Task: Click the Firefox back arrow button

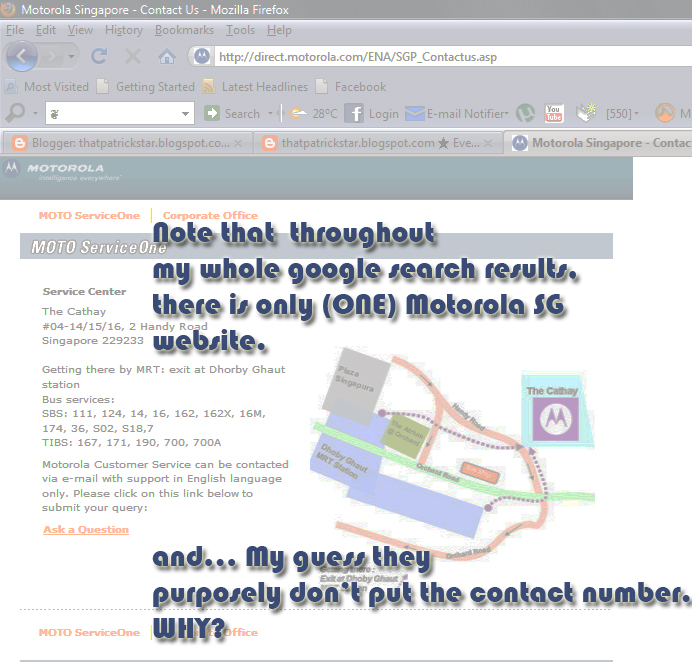Action: [x=22, y=56]
